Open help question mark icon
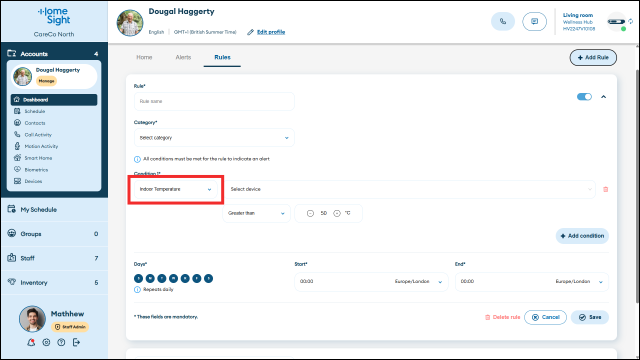Viewport: 640px width, 360px height. pyautogui.click(x=61, y=342)
